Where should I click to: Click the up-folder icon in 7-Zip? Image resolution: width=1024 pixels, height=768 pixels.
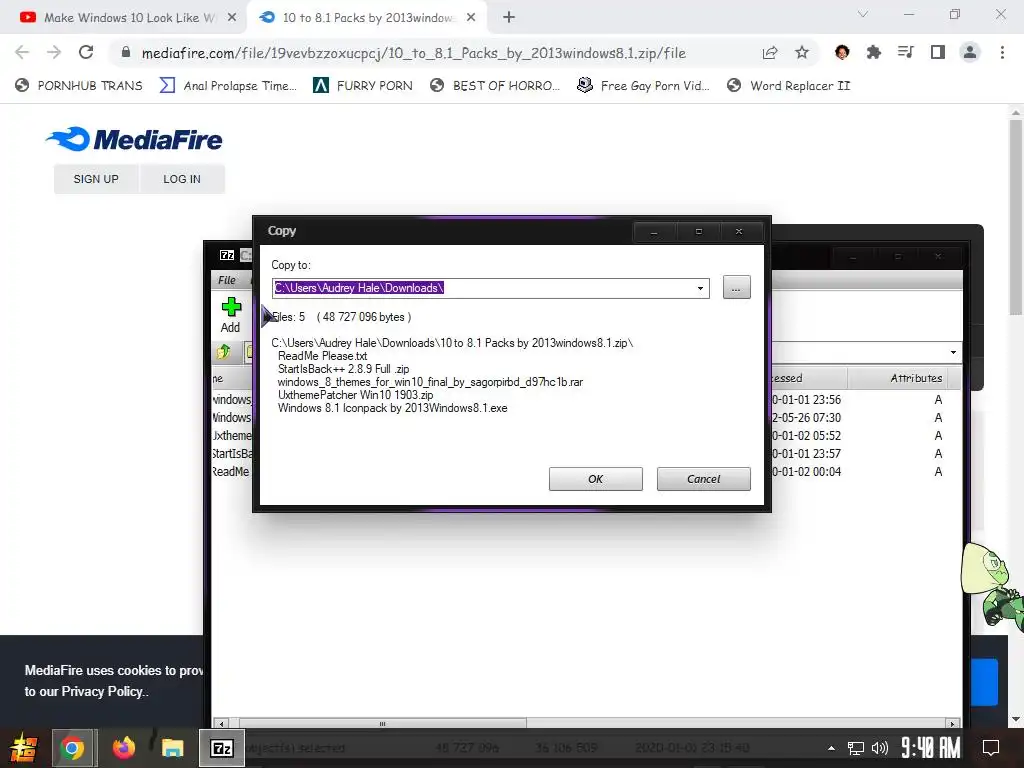(224, 352)
